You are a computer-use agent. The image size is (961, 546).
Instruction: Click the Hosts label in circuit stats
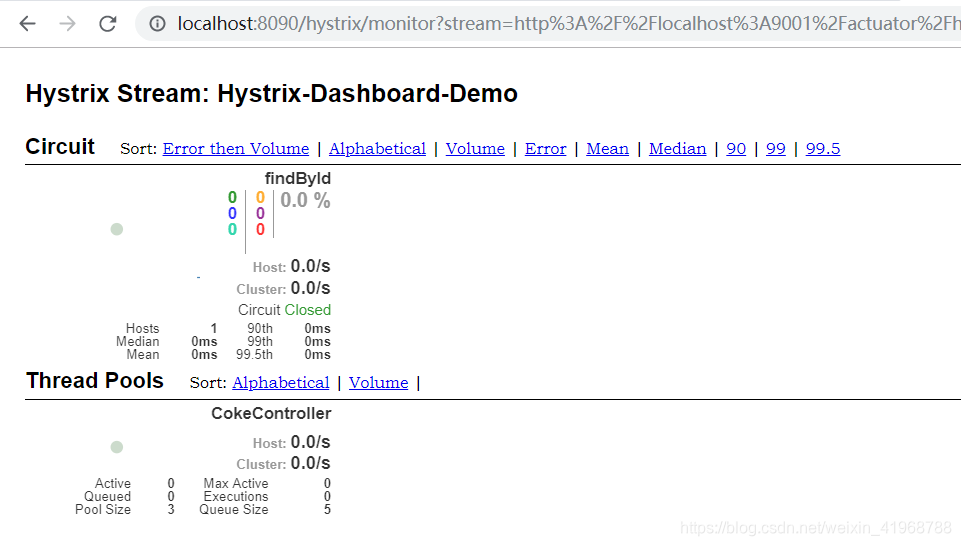[x=142, y=328]
